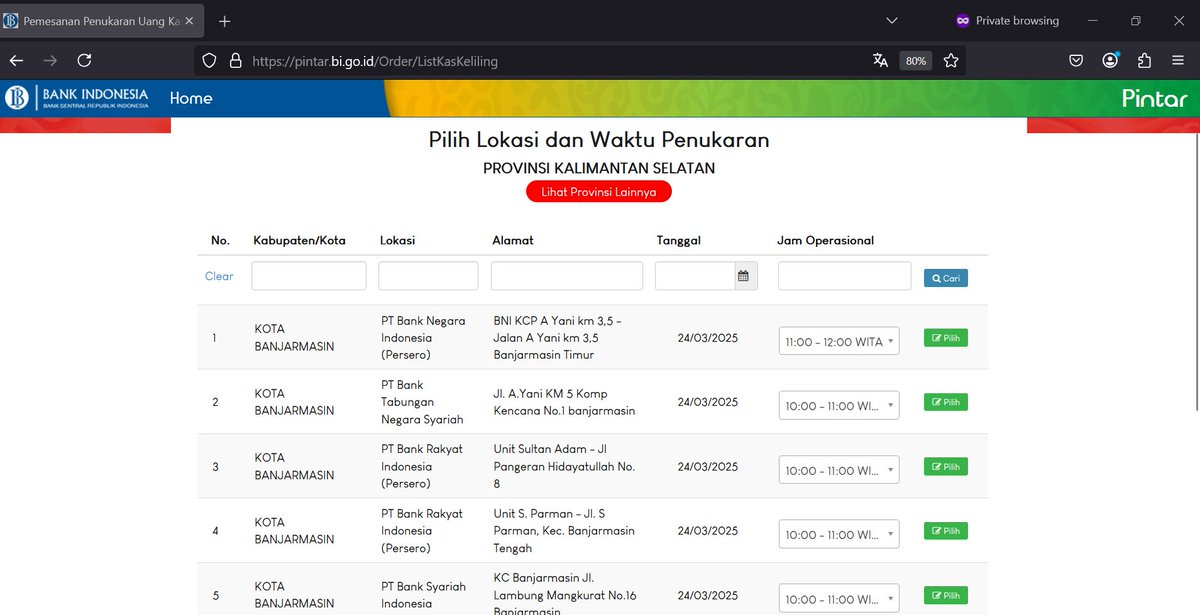Viewport: 1200px width, 615px height.
Task: Bookmark this page with the star
Action: point(951,61)
